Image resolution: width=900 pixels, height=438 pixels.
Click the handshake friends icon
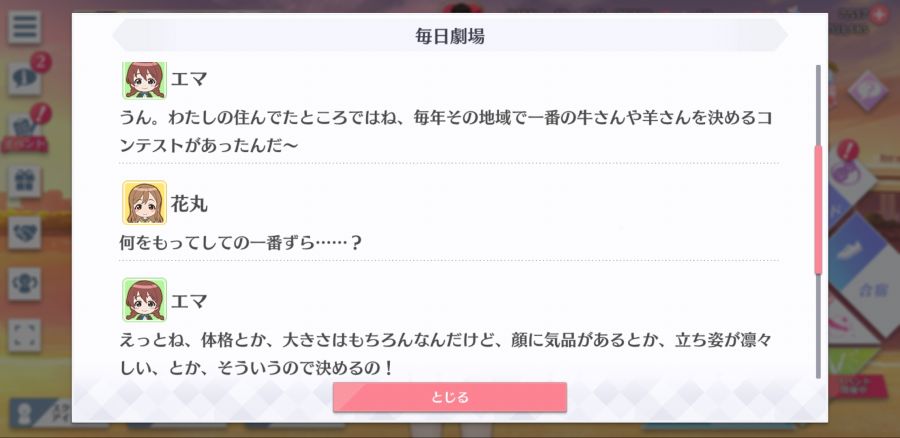click(x=25, y=233)
